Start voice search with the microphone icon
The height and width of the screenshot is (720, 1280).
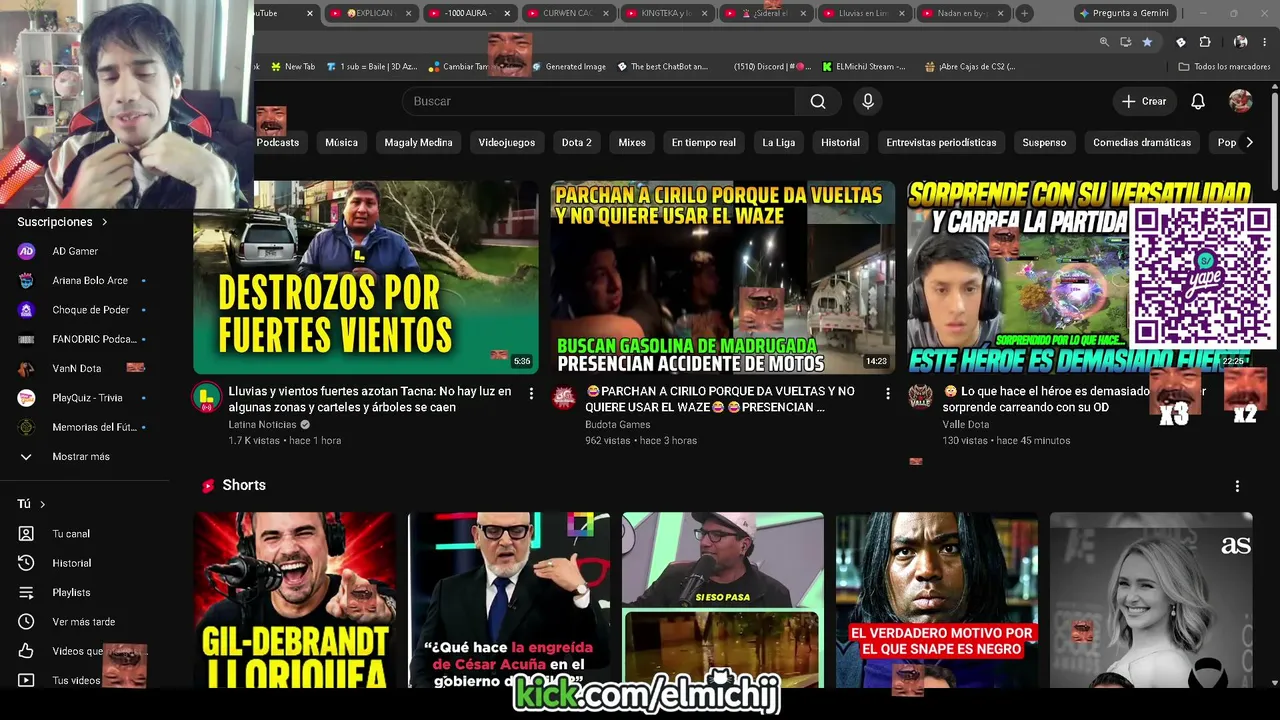(x=868, y=101)
